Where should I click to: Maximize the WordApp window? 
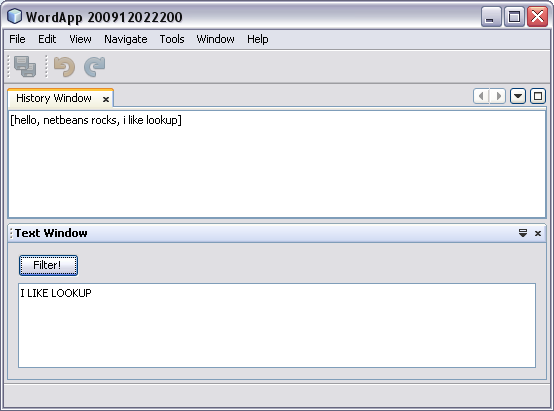click(x=514, y=17)
